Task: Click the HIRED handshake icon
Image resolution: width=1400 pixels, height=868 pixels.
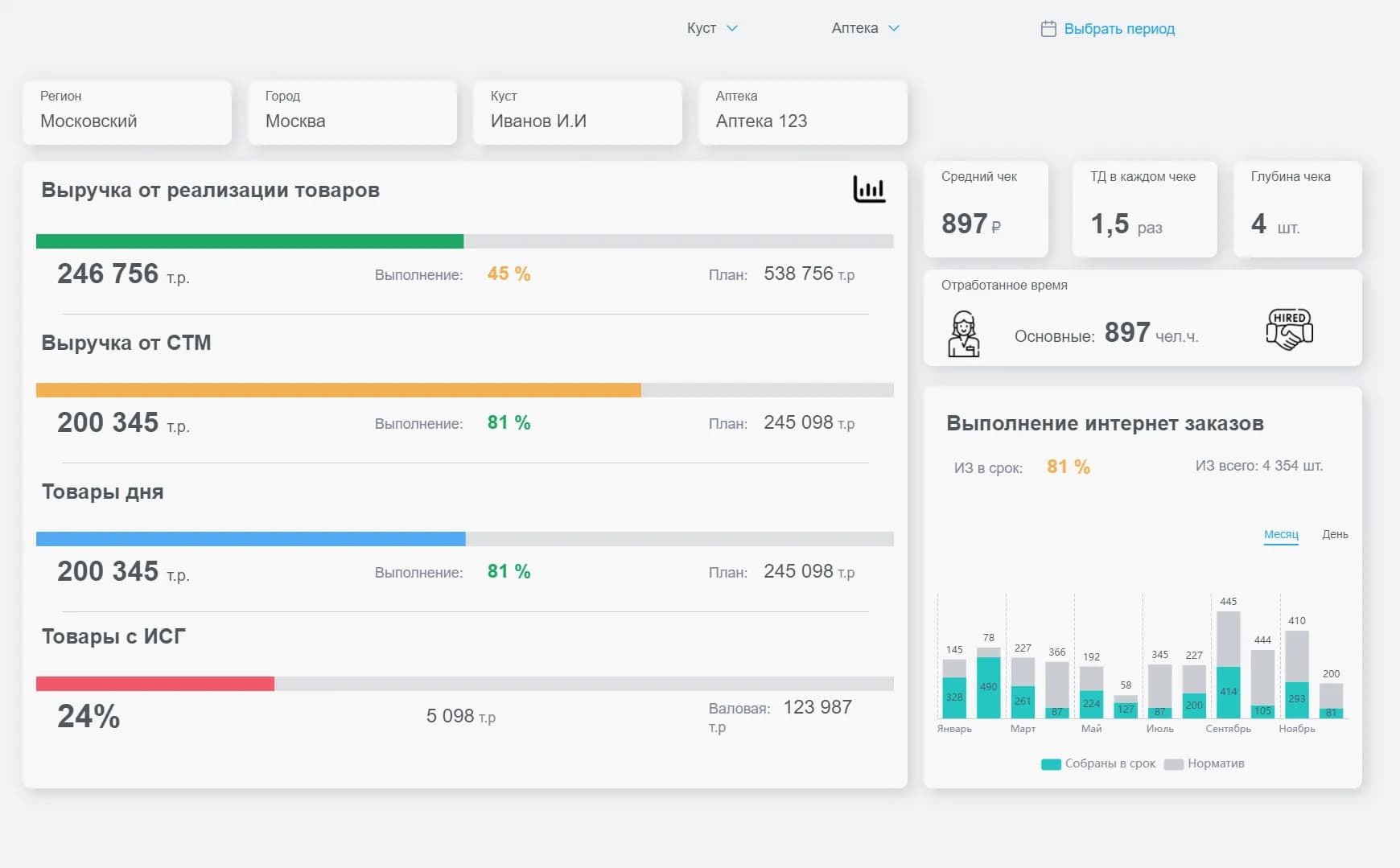Action: click(1289, 330)
